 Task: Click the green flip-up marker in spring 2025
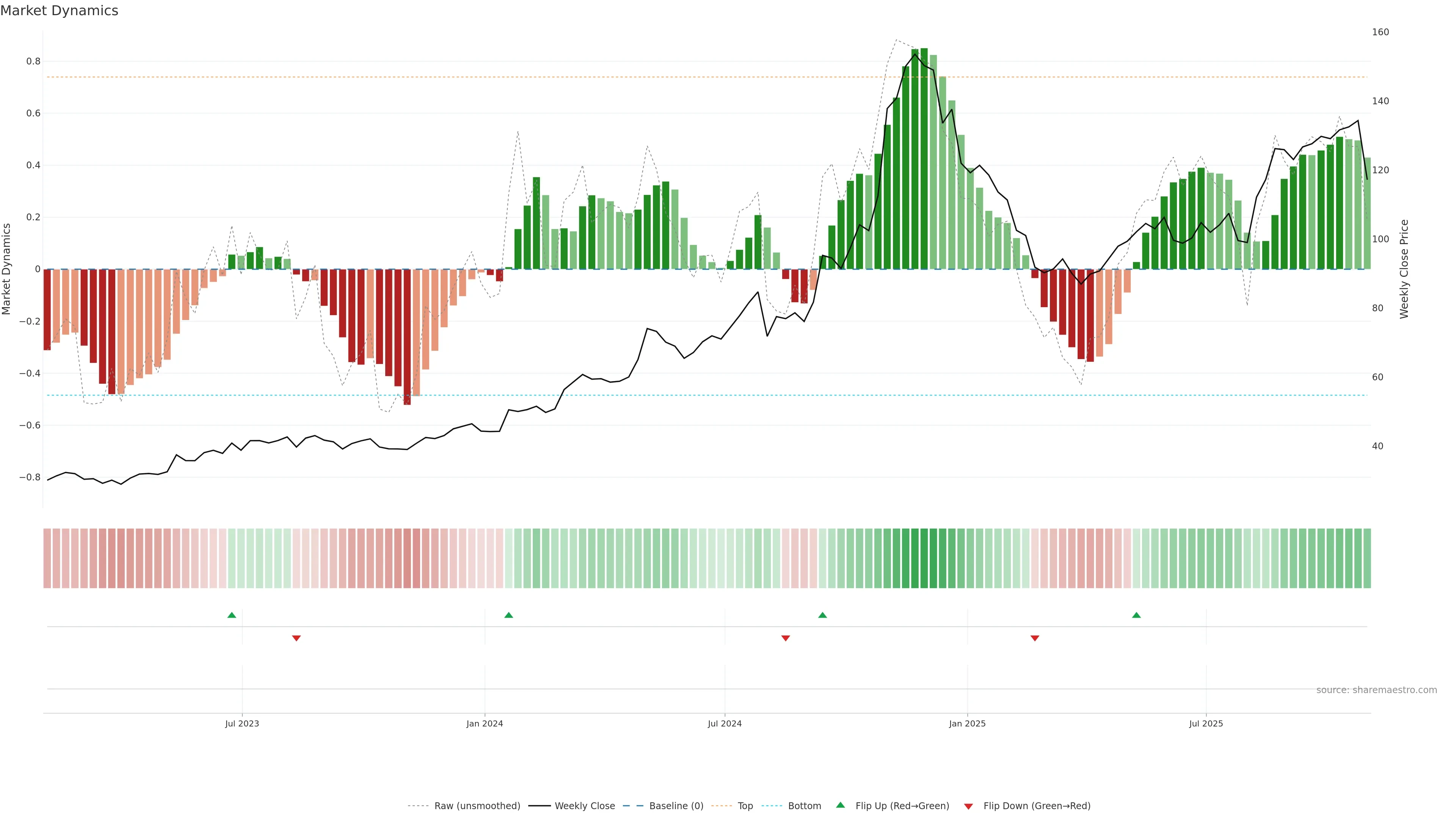(x=1136, y=615)
